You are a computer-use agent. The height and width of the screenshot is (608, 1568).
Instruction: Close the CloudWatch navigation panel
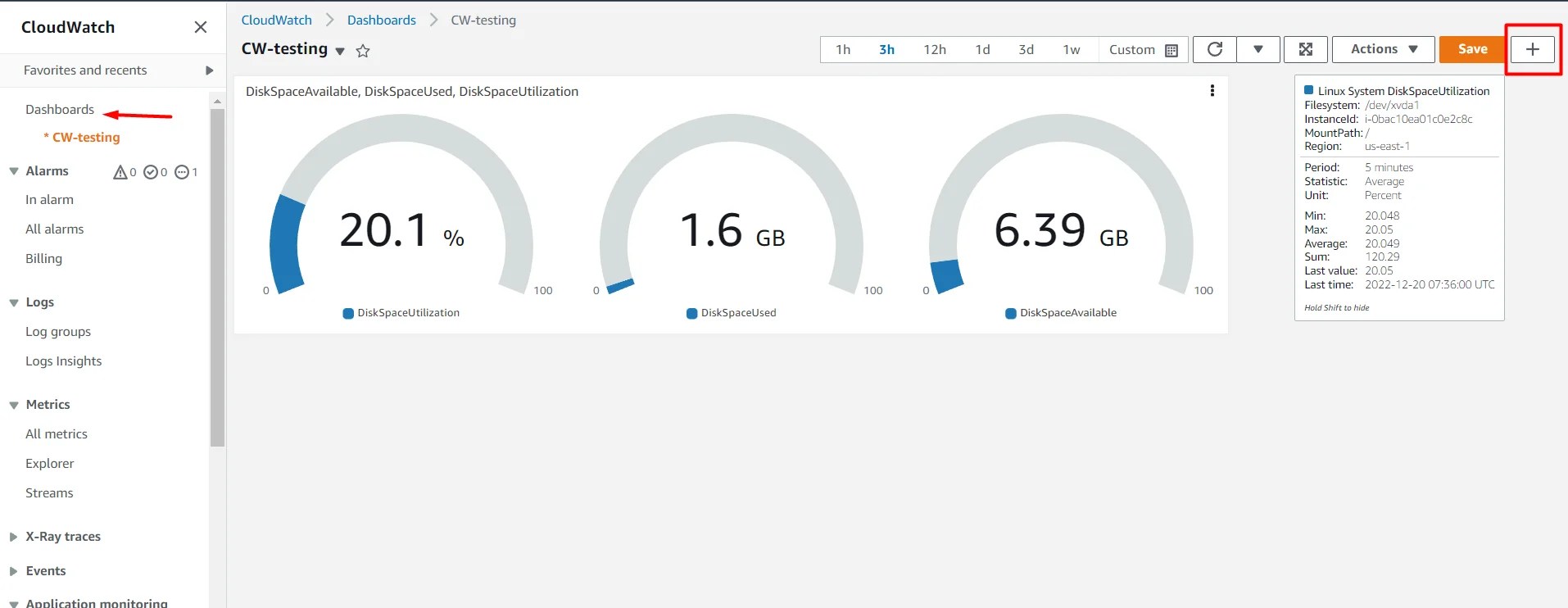coord(200,27)
